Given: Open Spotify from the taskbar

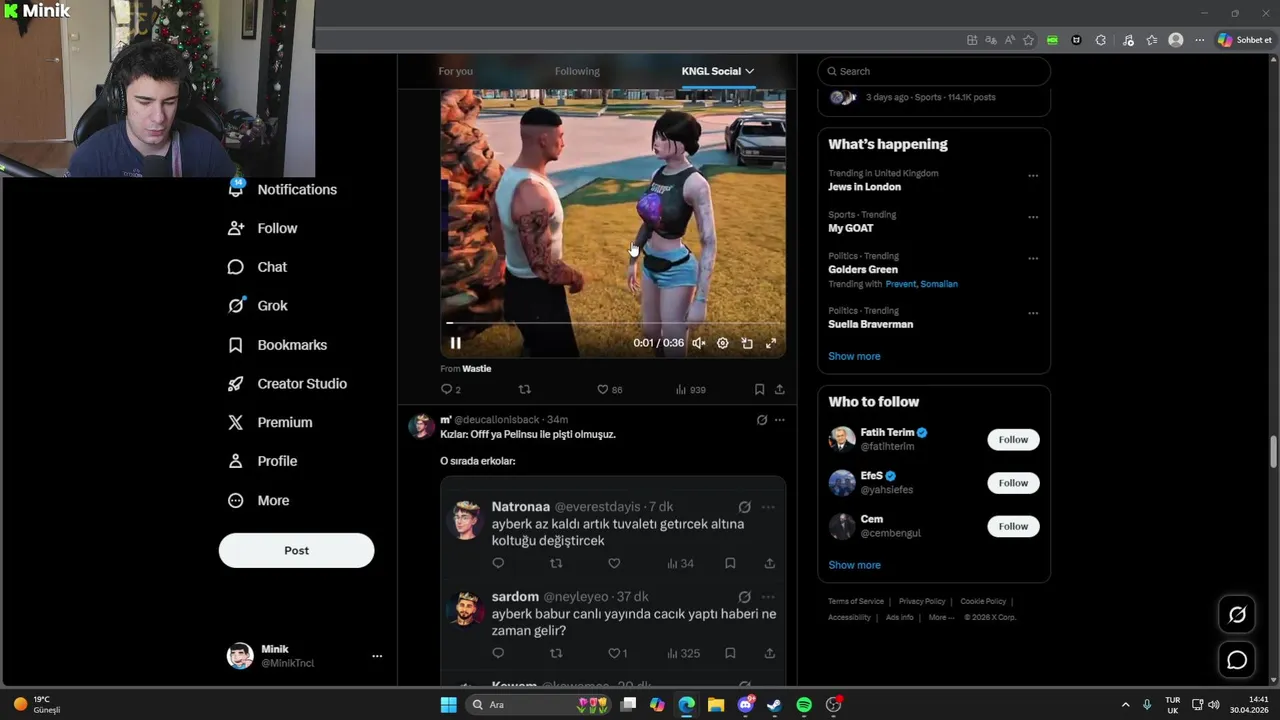Looking at the screenshot, I should pos(804,705).
